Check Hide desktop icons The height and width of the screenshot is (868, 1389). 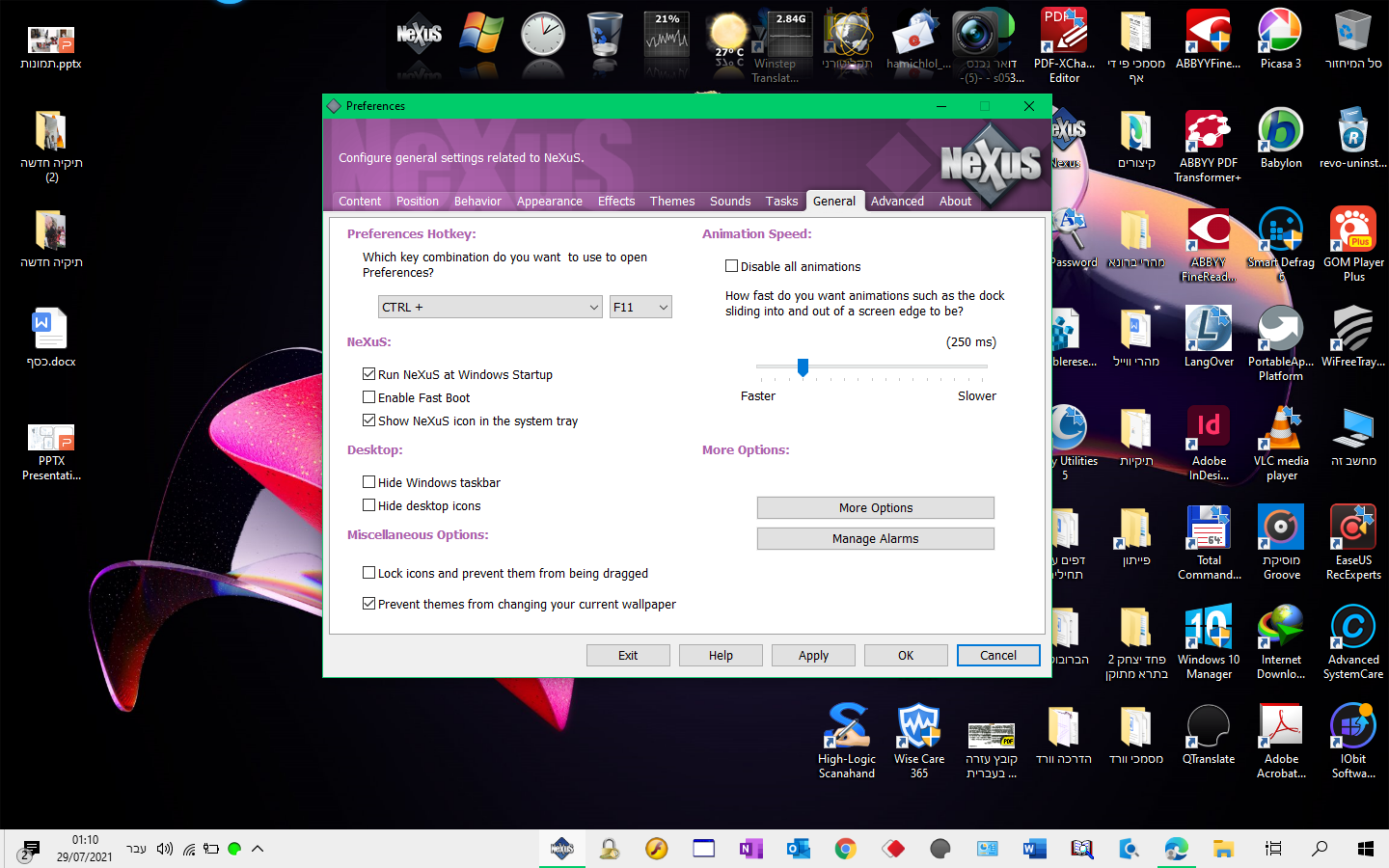[x=368, y=505]
